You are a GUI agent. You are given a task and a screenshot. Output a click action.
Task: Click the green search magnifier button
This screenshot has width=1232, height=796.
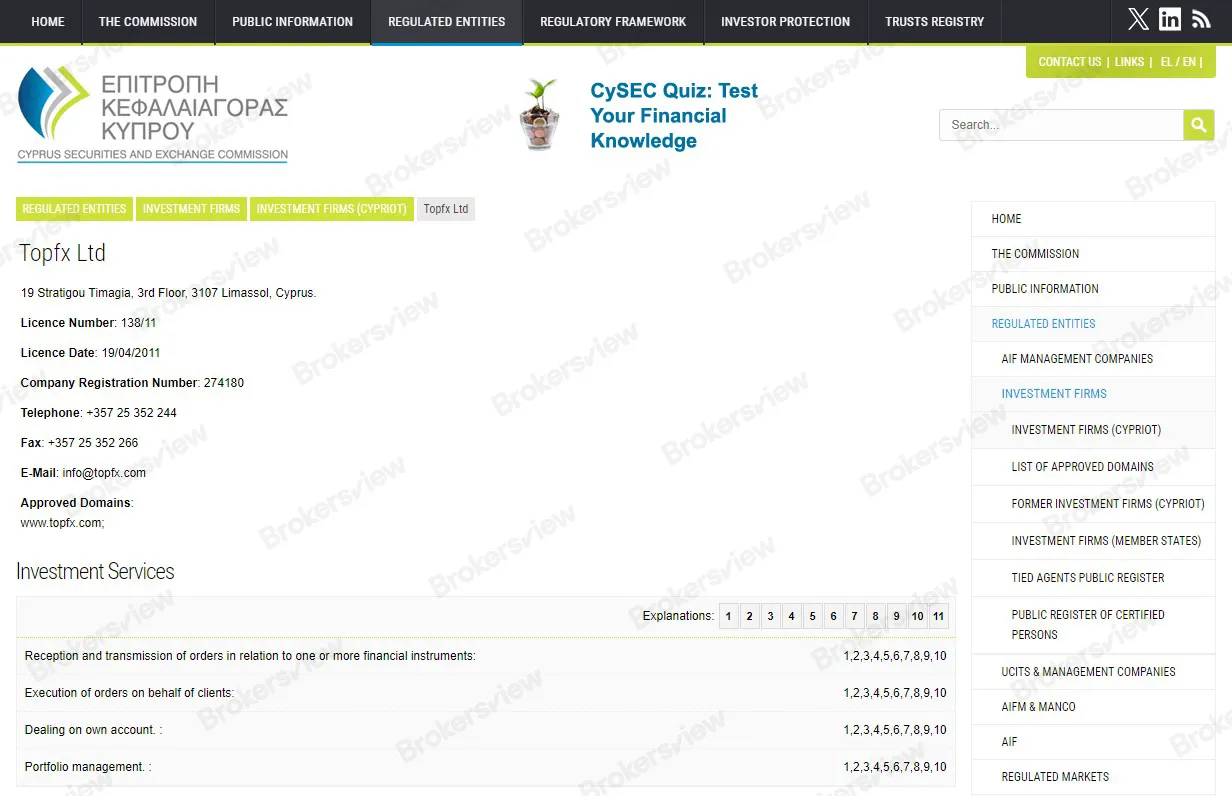click(x=1199, y=125)
